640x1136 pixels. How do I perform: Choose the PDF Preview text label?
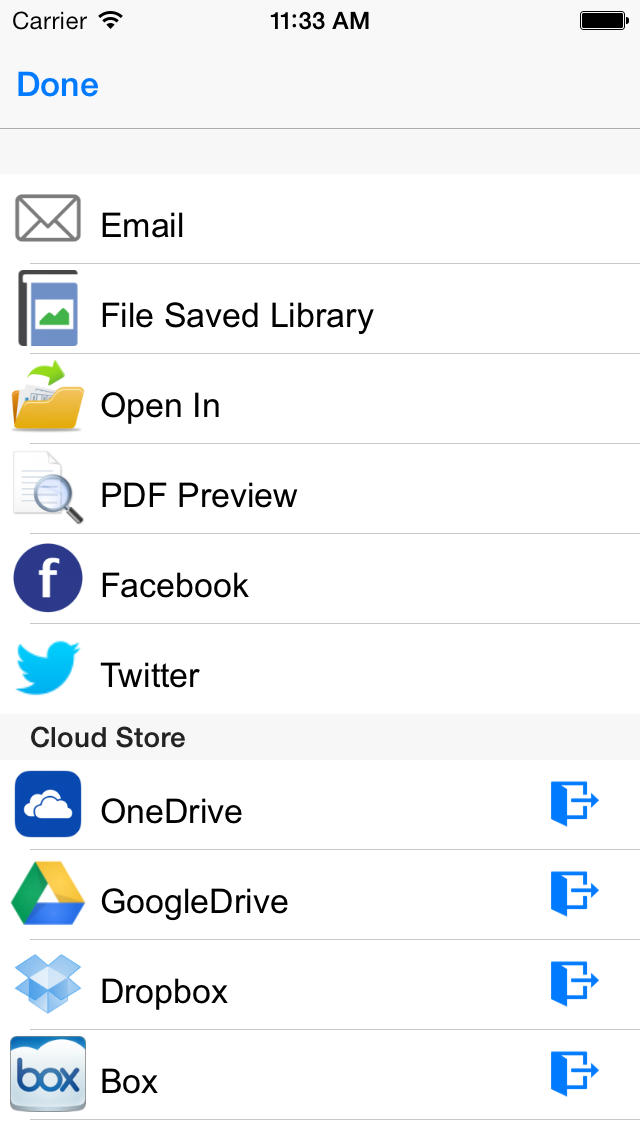[199, 496]
